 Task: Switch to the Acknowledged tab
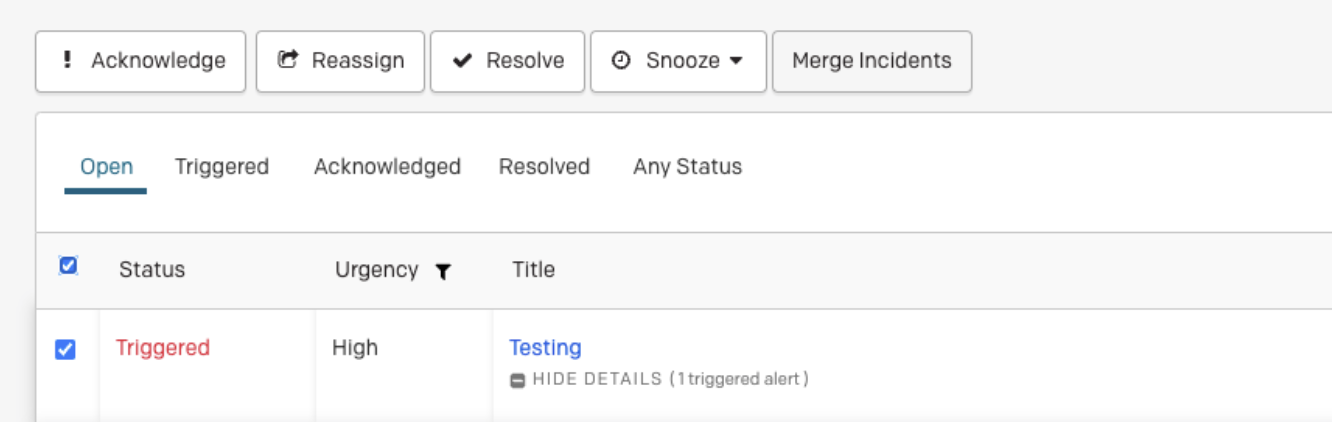[387, 167]
